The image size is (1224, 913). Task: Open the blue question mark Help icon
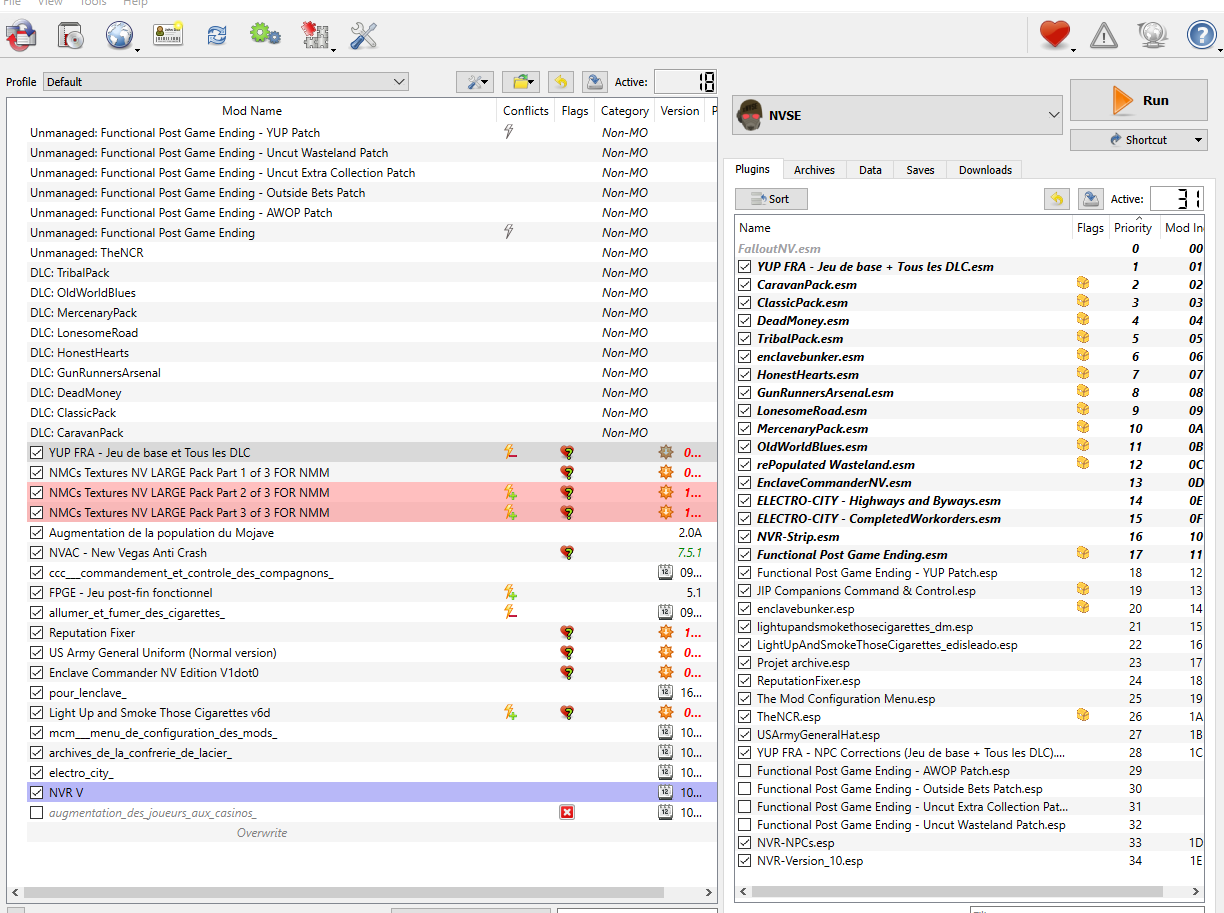(1200, 36)
